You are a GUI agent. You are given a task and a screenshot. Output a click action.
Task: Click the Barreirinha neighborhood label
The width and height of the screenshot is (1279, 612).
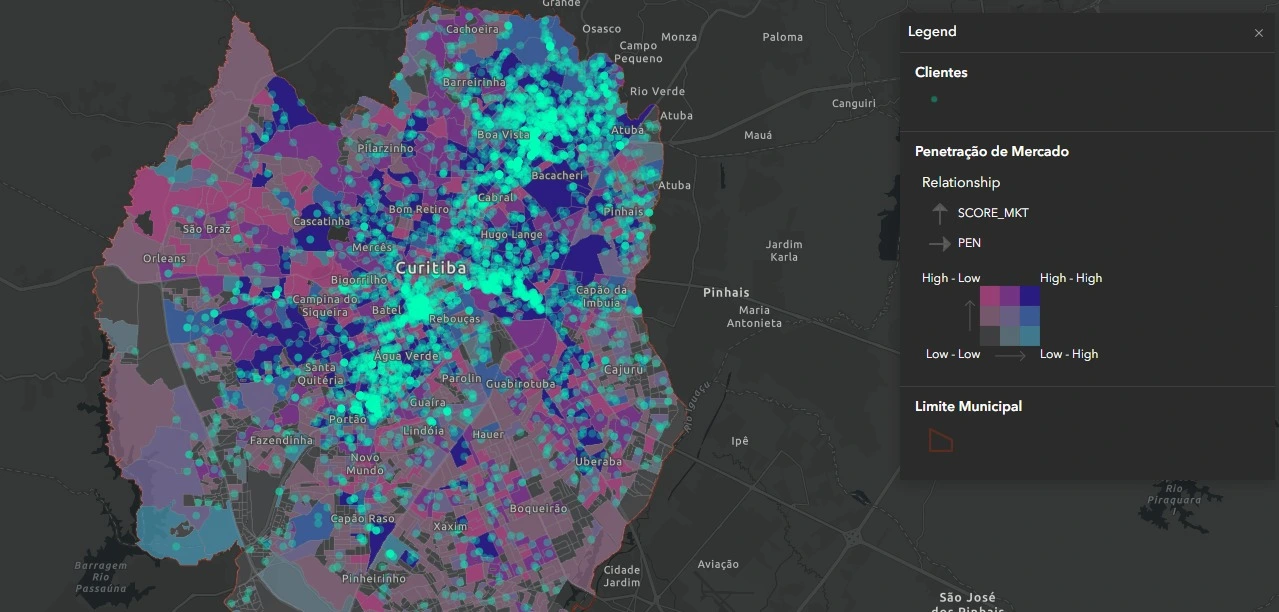[474, 82]
